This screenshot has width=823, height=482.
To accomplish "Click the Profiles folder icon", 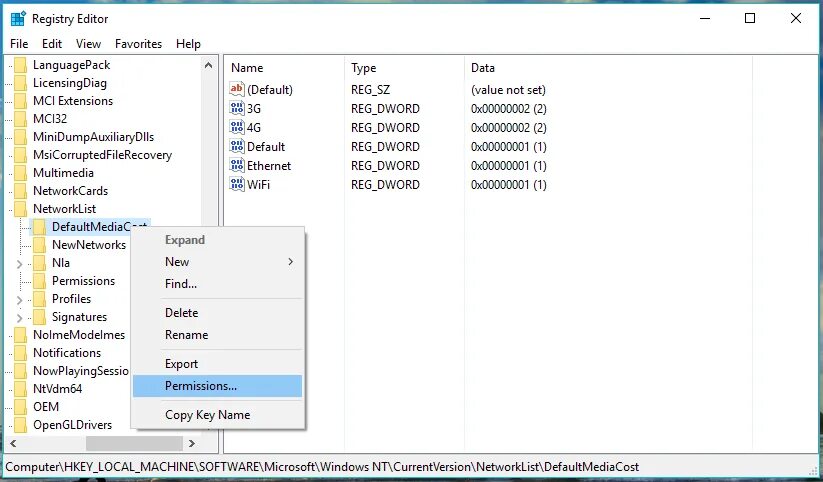I will coord(39,299).
